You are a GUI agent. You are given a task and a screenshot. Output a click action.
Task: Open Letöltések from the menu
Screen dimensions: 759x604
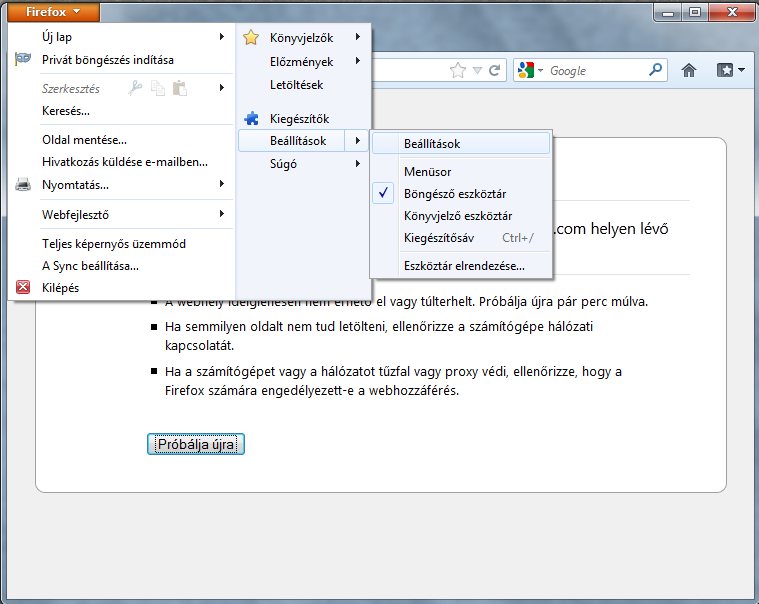coord(304,85)
